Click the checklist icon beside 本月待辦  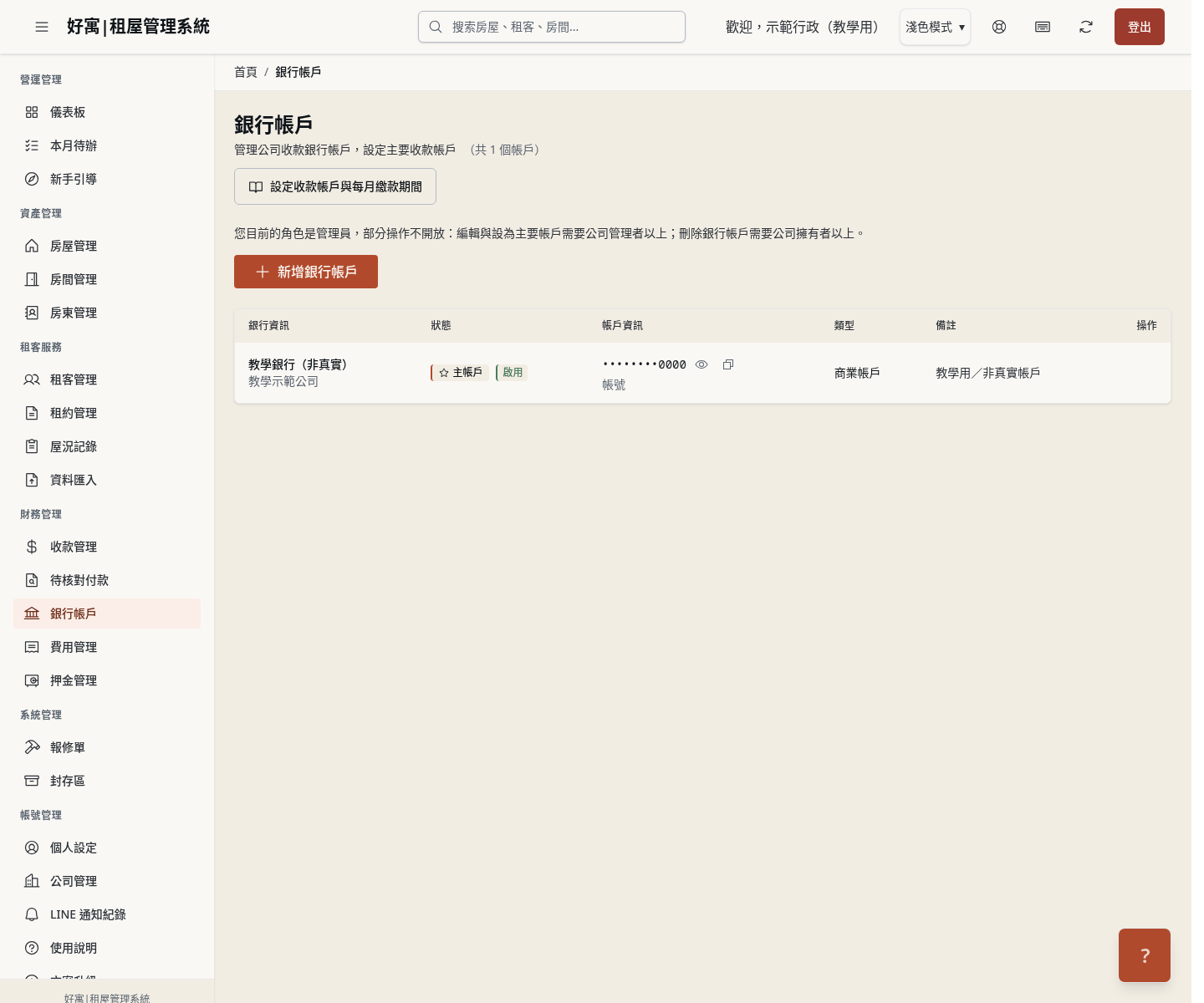tap(32, 145)
